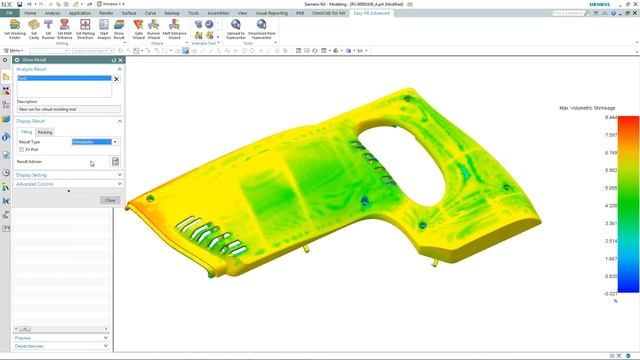Switch to the Home ribbon tab
640x360 pixels.
[x=30, y=13]
